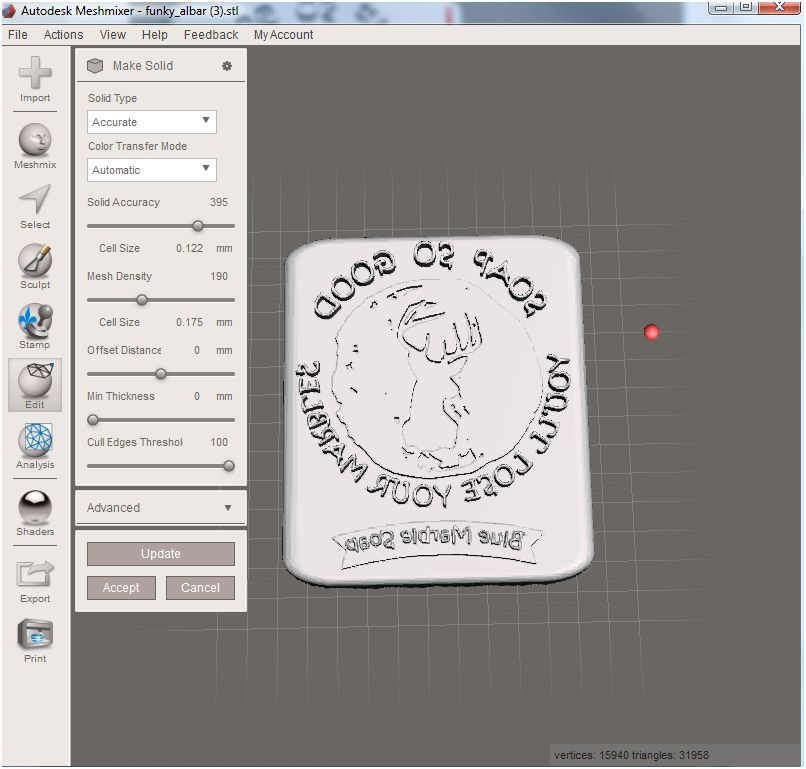Open the Help menu

click(x=155, y=34)
